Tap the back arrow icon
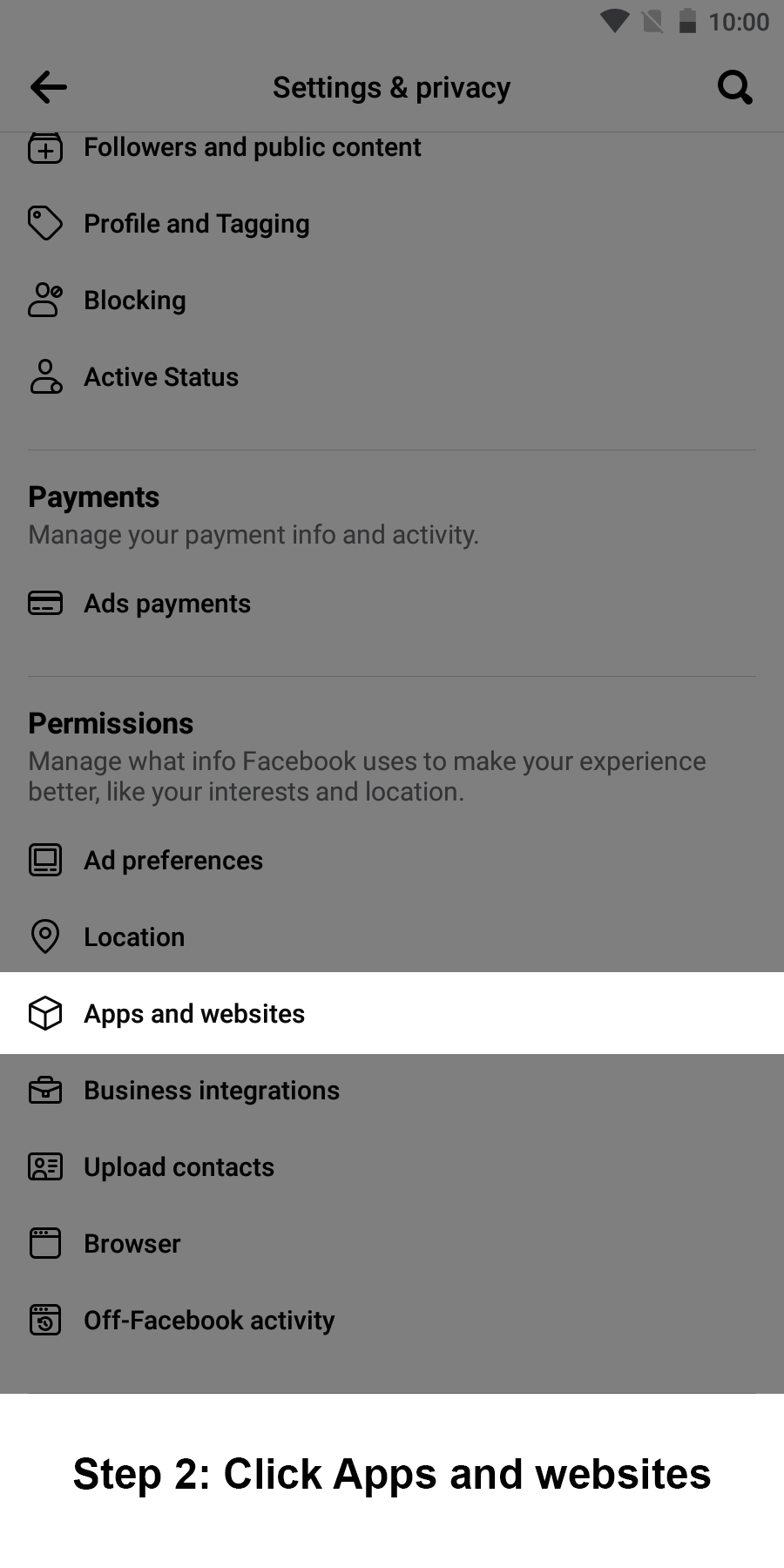 coord(49,87)
